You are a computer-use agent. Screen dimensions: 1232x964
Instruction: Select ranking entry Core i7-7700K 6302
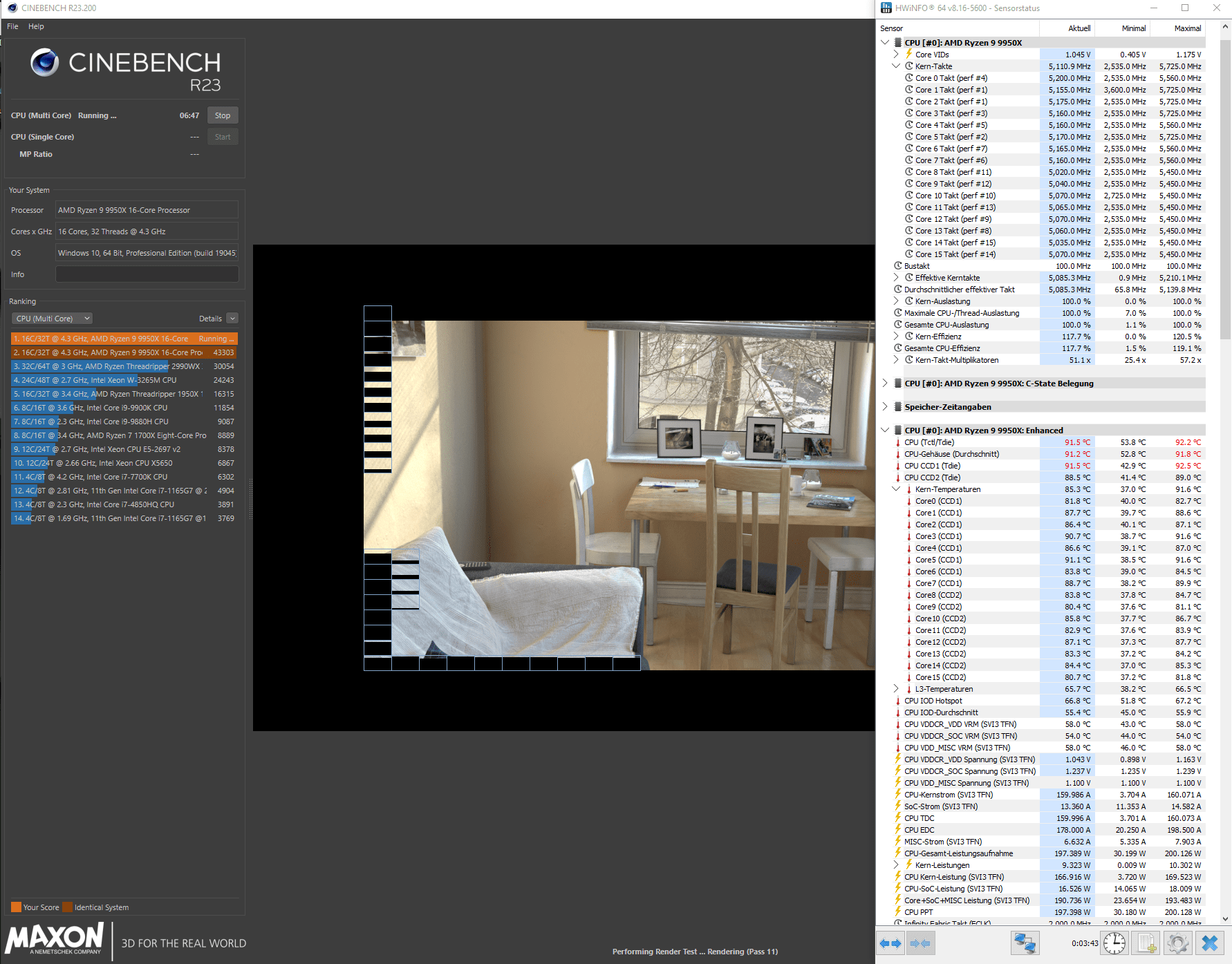tap(124, 477)
